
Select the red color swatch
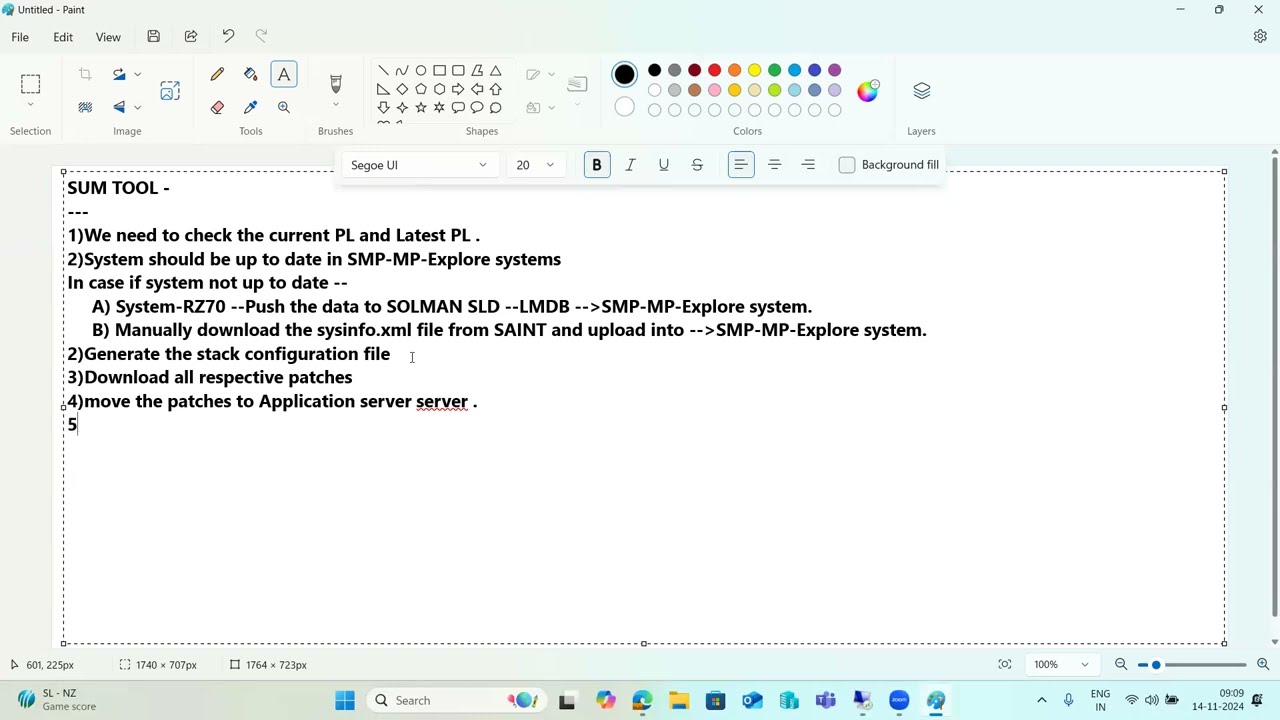tap(714, 70)
